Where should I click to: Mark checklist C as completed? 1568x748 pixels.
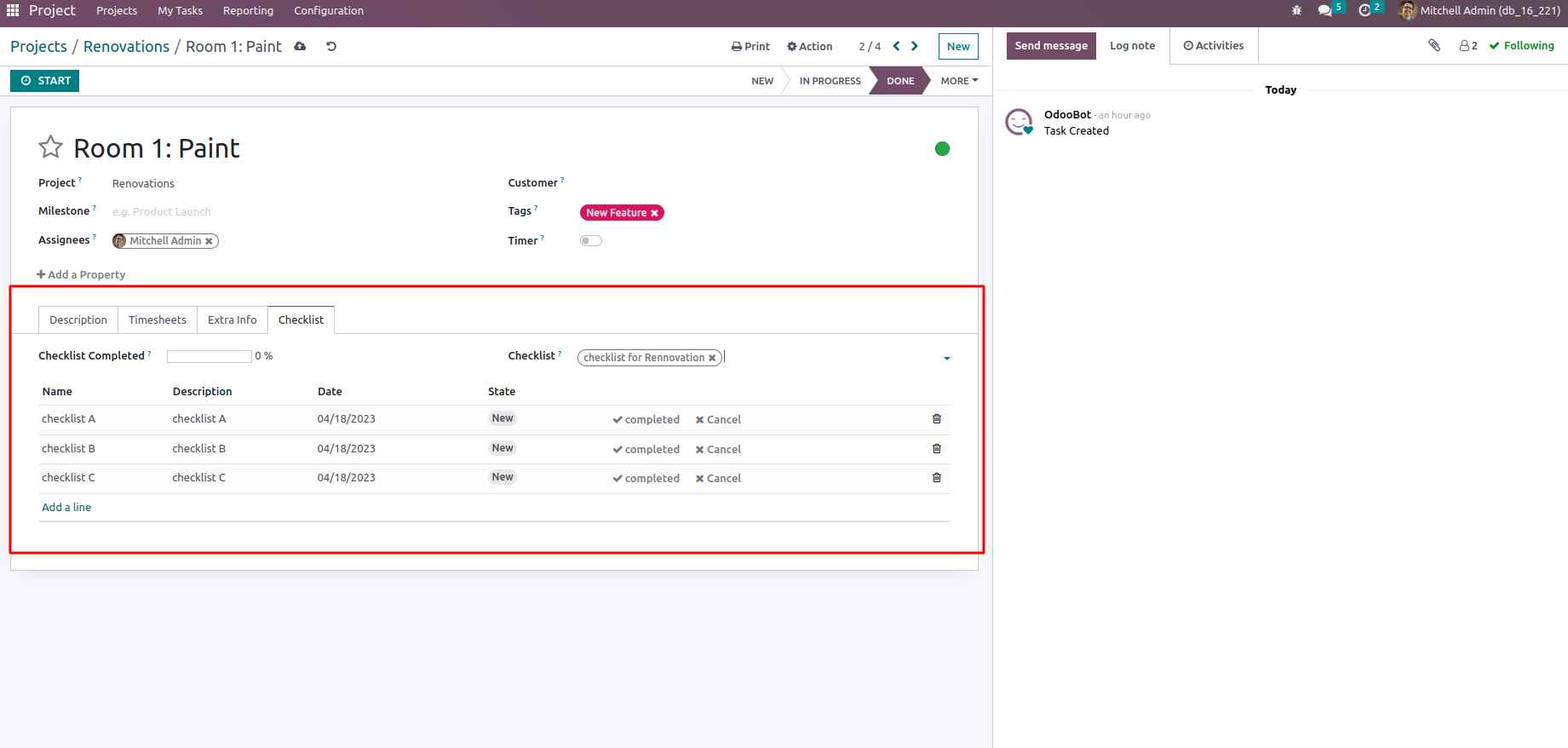[646, 479]
